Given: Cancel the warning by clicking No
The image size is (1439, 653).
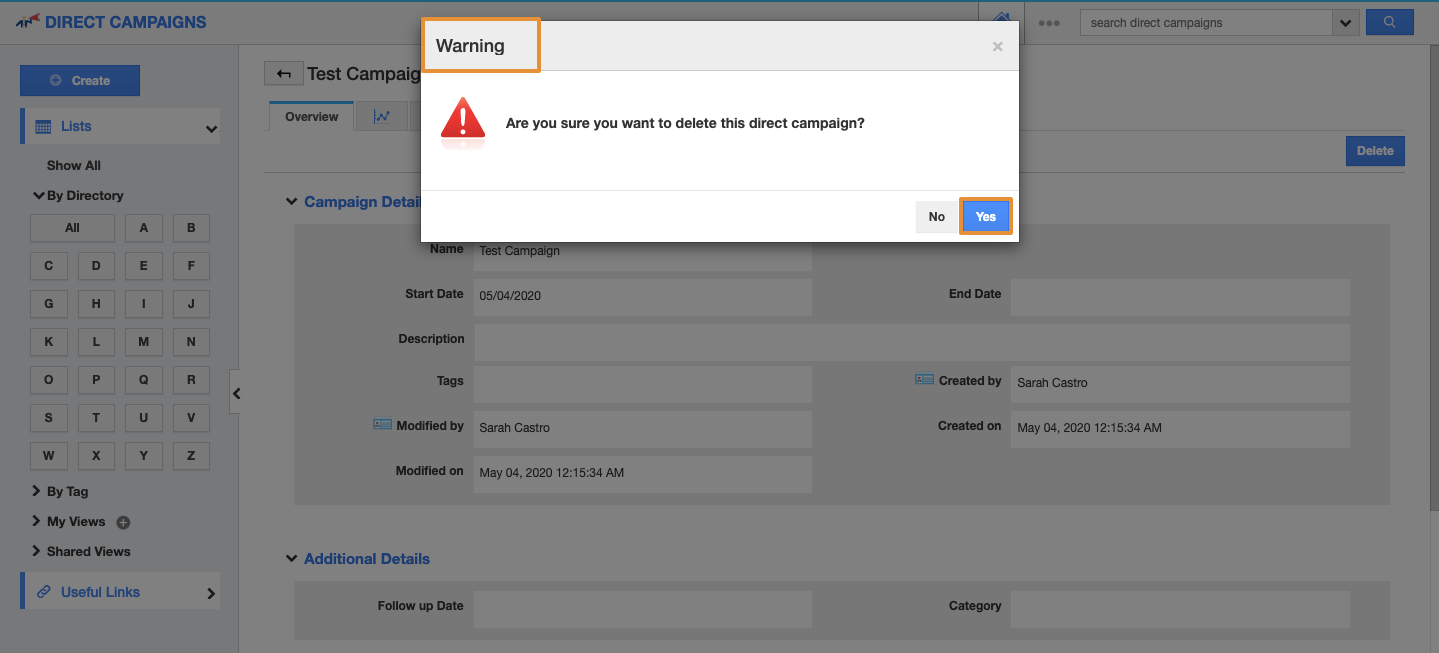Looking at the screenshot, I should pyautogui.click(x=936, y=216).
